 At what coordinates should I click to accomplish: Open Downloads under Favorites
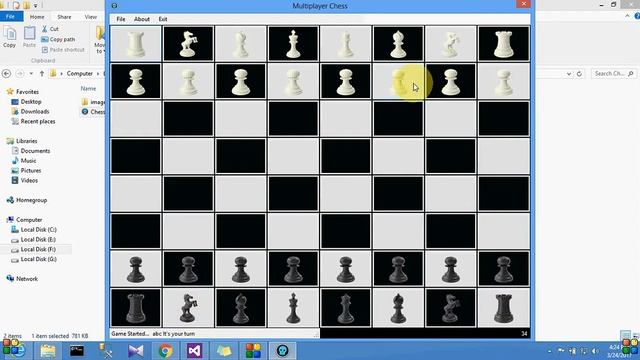pos(30,111)
